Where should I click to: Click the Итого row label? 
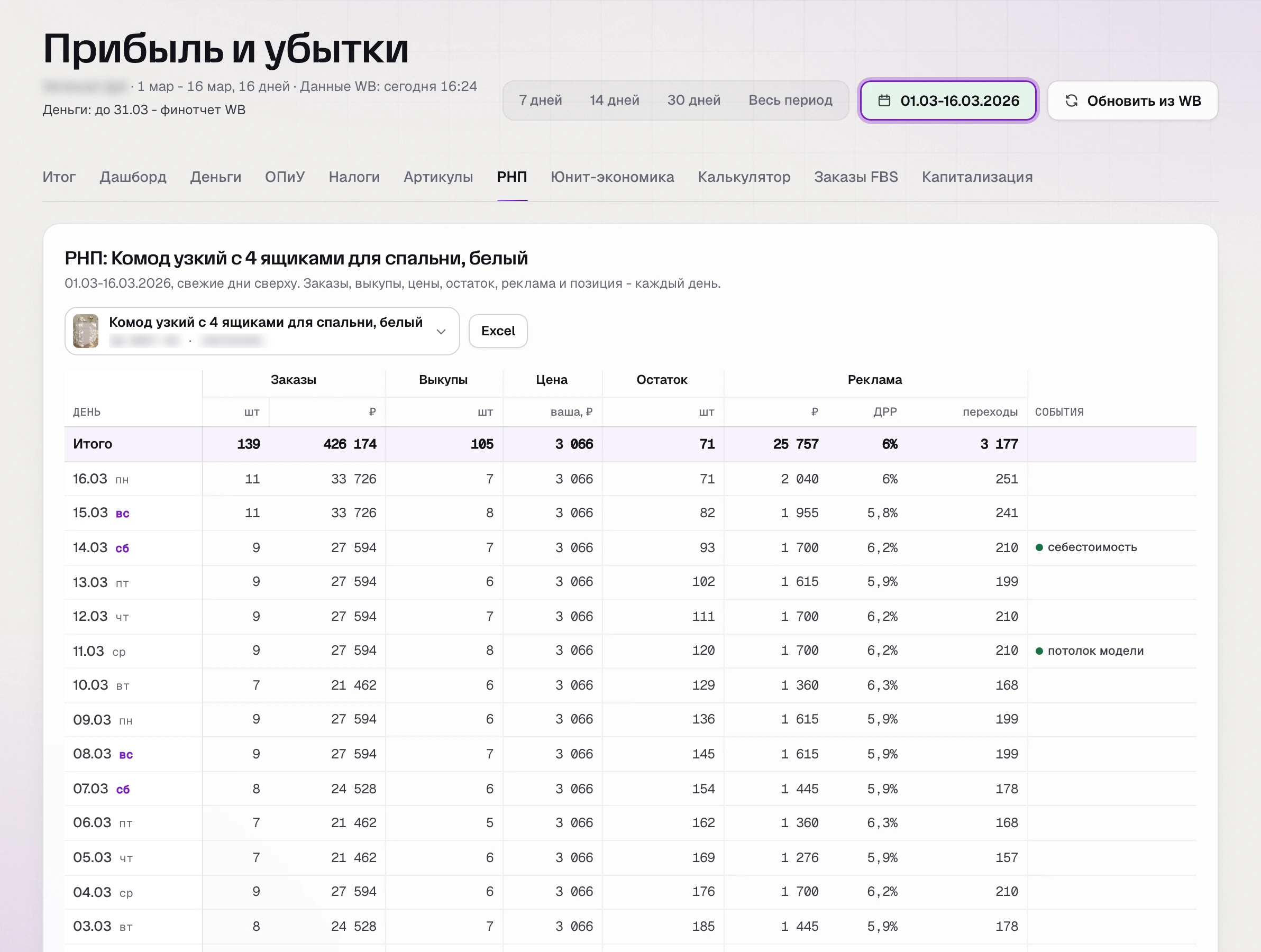pyautogui.click(x=93, y=444)
